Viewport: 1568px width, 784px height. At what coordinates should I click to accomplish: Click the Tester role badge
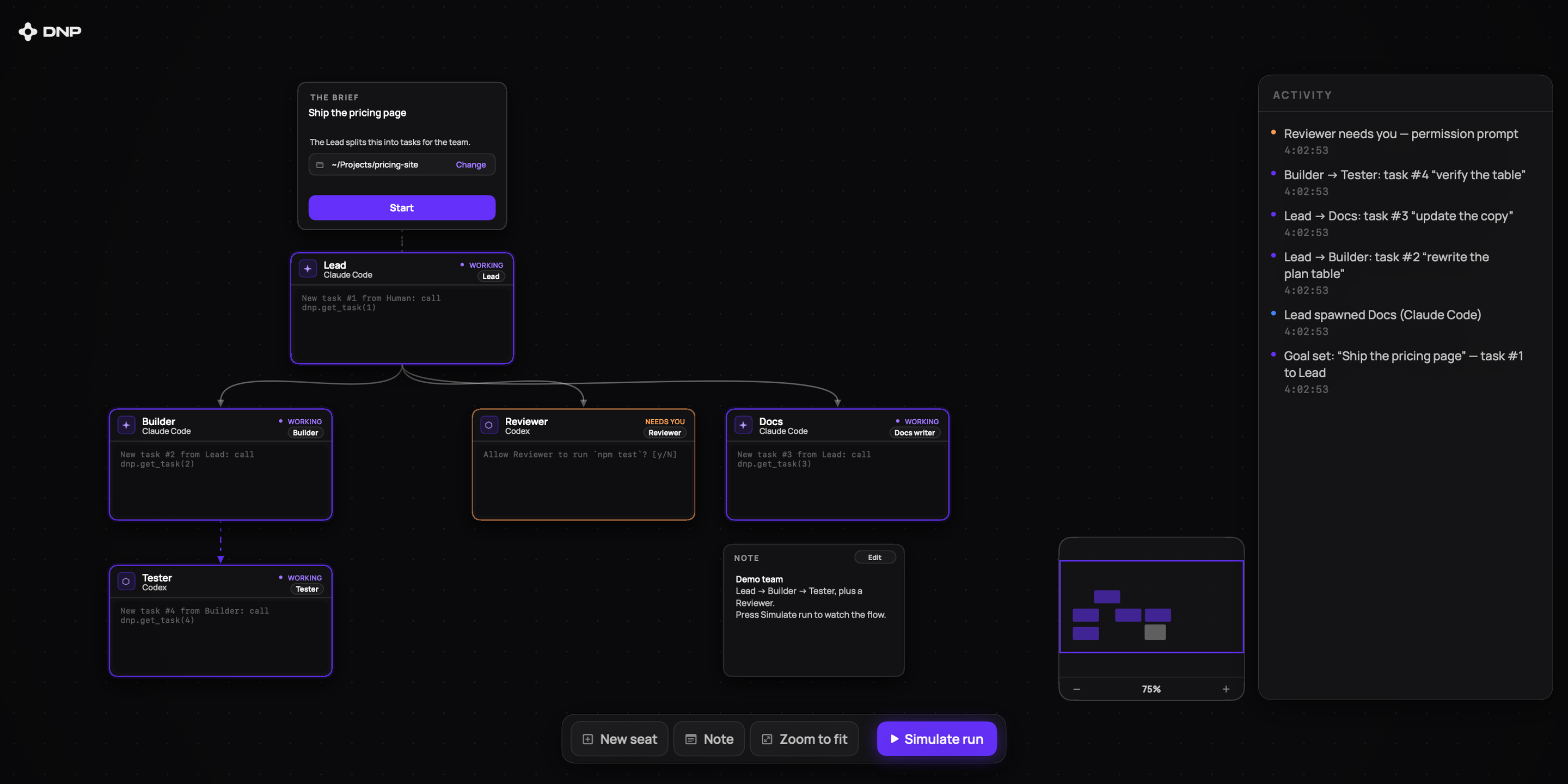point(307,589)
